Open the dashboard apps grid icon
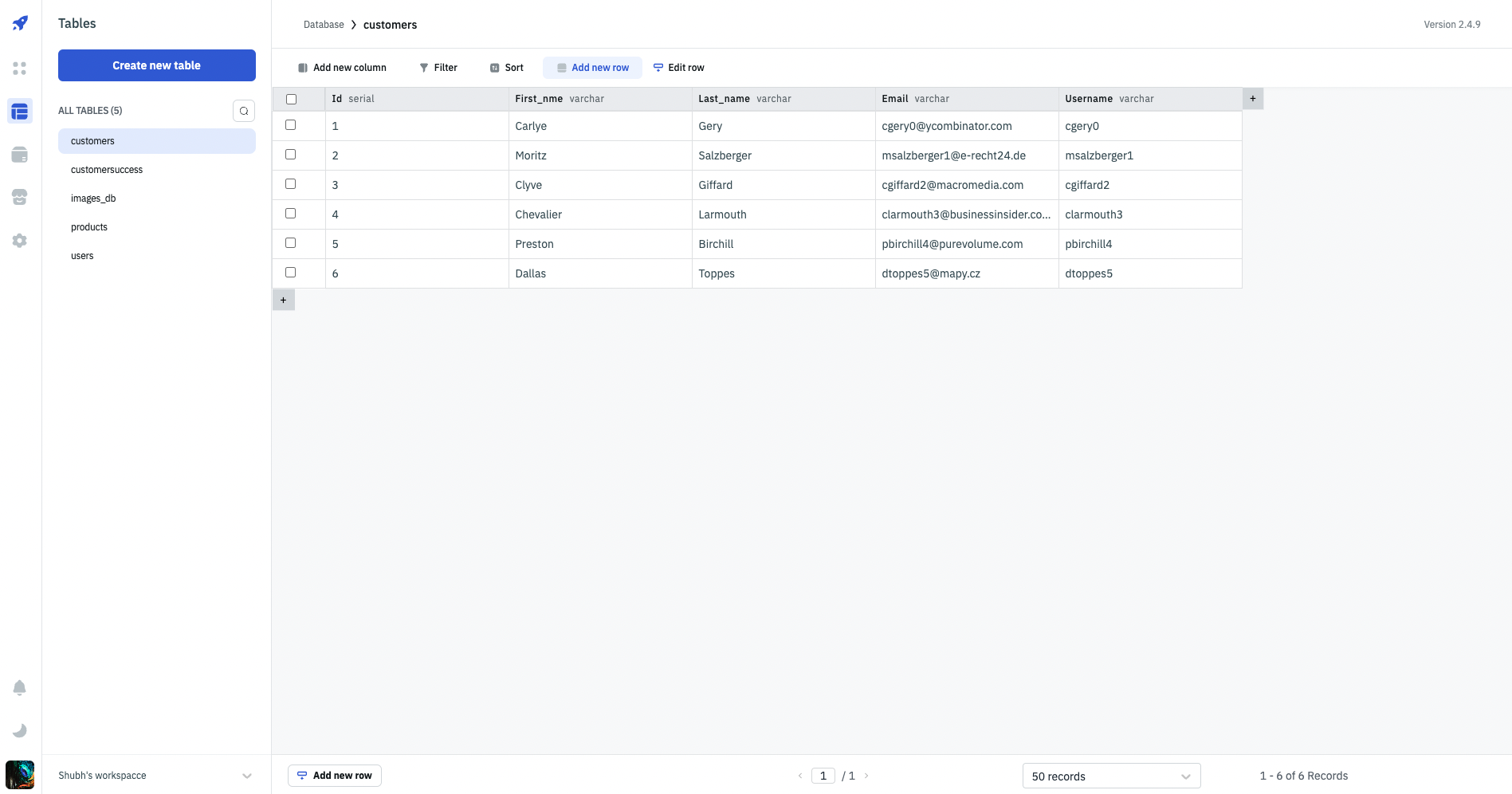1512x794 pixels. click(20, 69)
